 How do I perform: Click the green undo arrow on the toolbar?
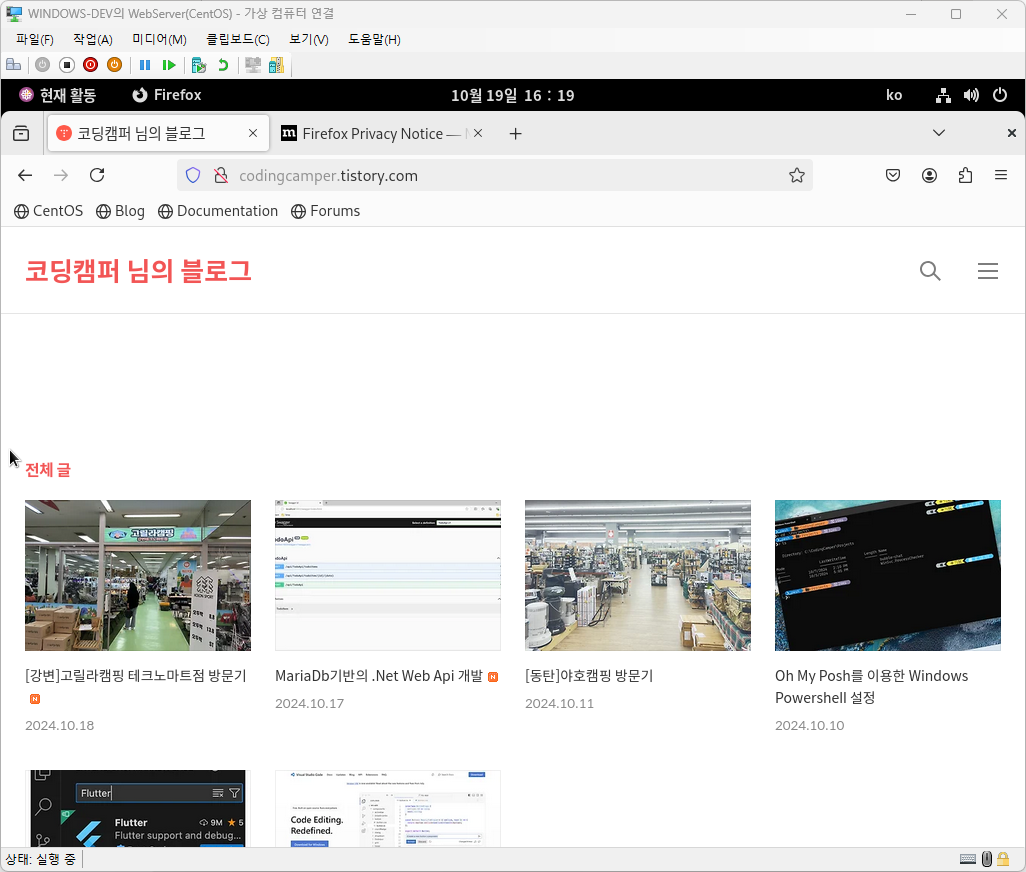coord(222,65)
